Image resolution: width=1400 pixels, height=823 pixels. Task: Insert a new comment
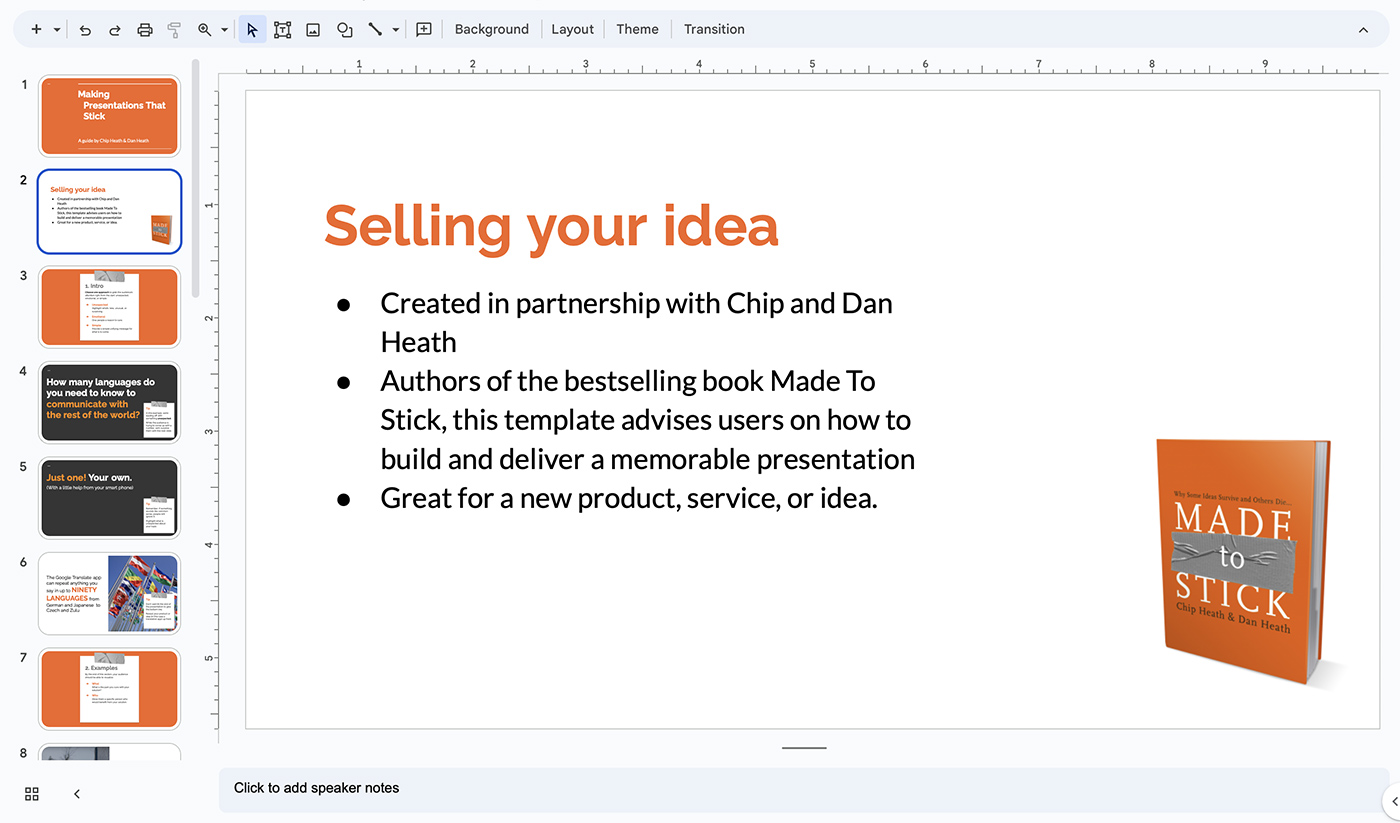pos(423,29)
